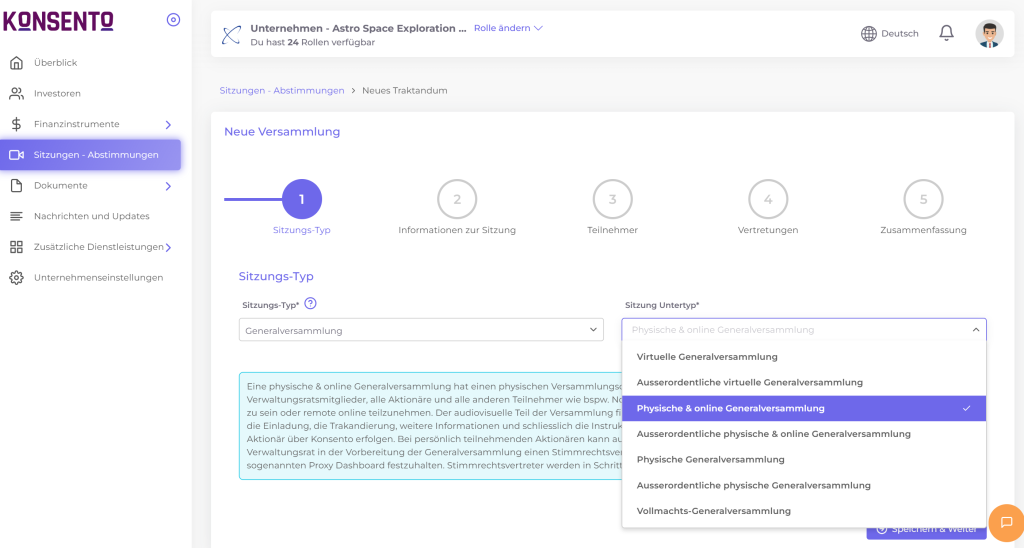Click the Investoren people icon
Image resolution: width=1024 pixels, height=548 pixels.
coord(16,93)
